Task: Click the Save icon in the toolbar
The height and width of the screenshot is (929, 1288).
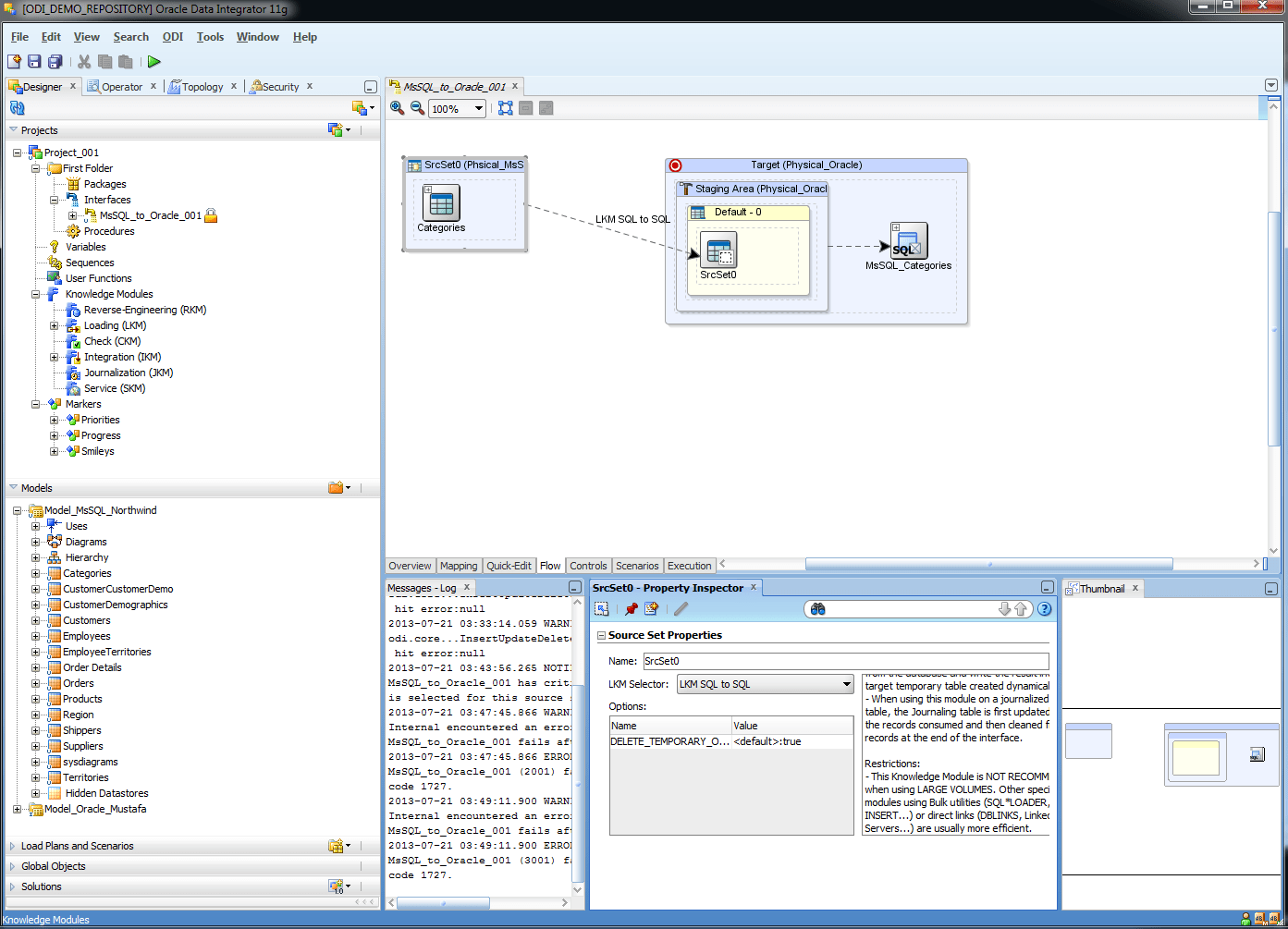Action: 34,61
